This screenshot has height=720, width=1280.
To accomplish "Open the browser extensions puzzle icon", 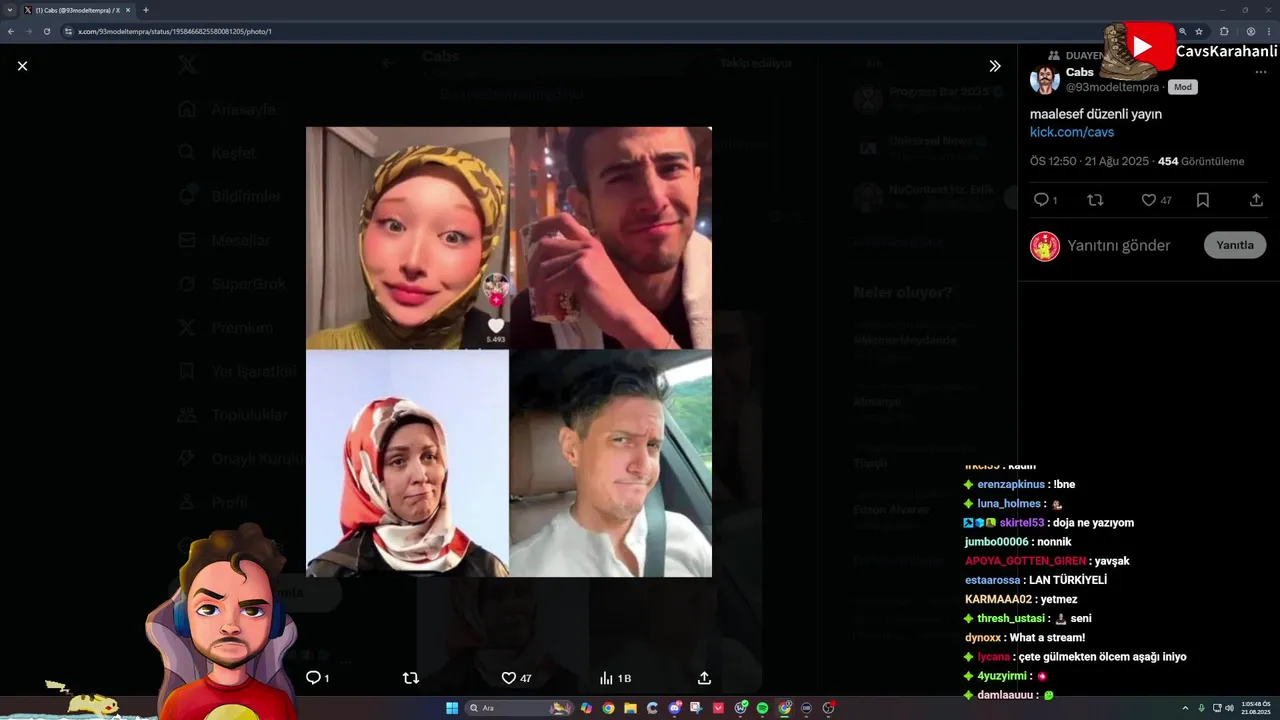I will pyautogui.click(x=1224, y=31).
